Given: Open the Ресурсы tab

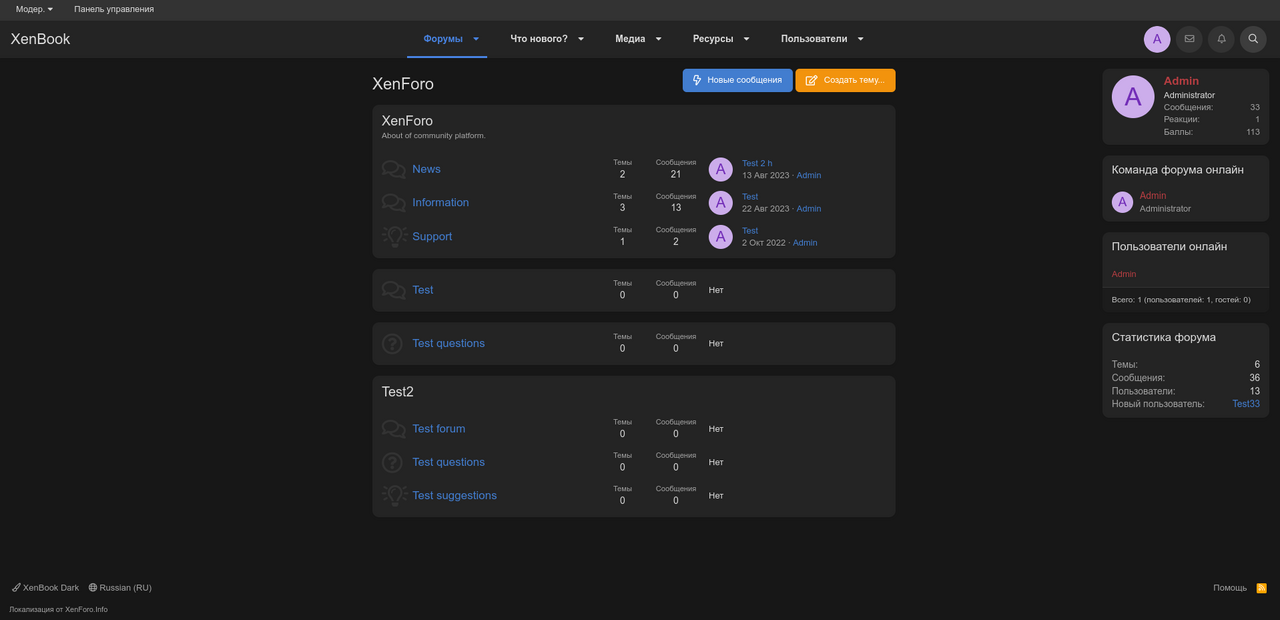Looking at the screenshot, I should tap(713, 39).
